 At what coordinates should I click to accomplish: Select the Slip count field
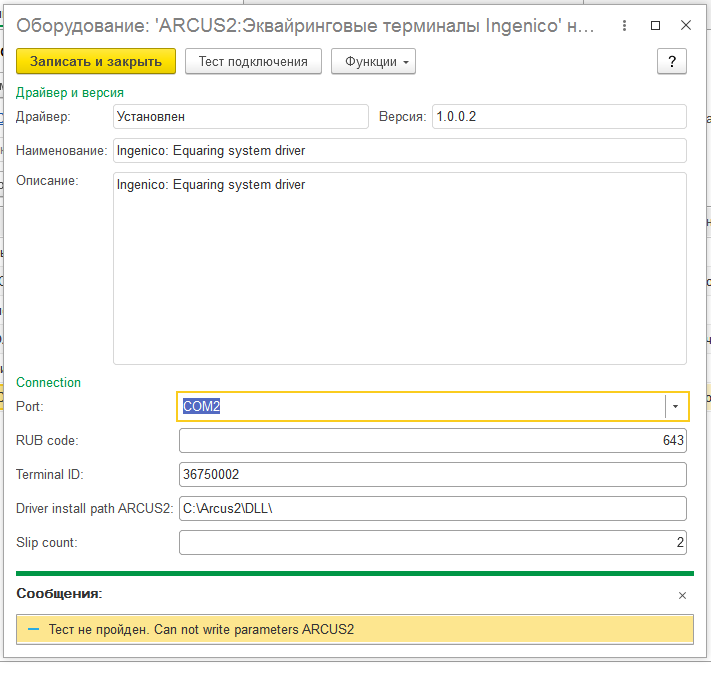432,542
